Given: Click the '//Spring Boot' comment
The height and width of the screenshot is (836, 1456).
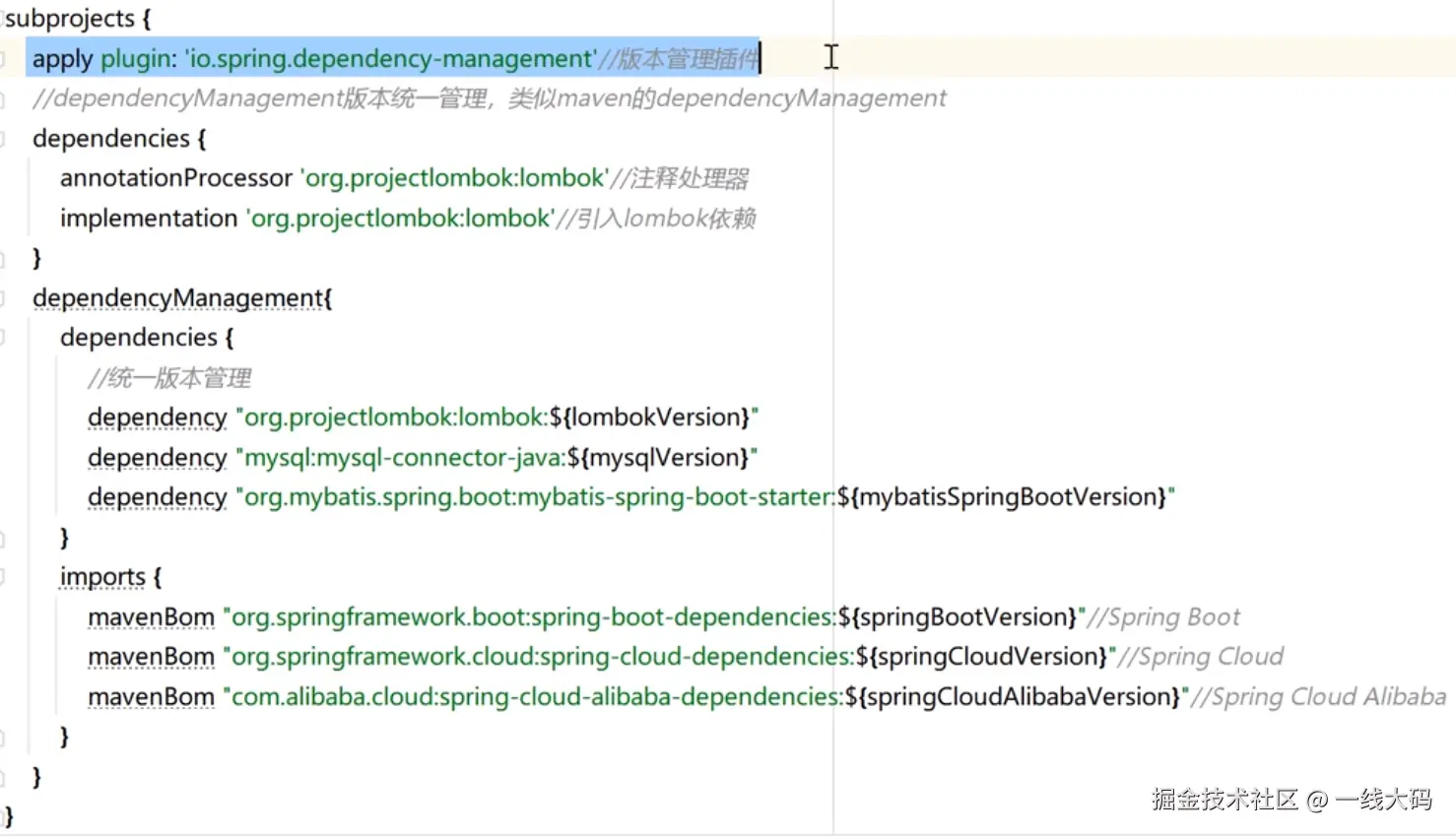Looking at the screenshot, I should point(1163,617).
